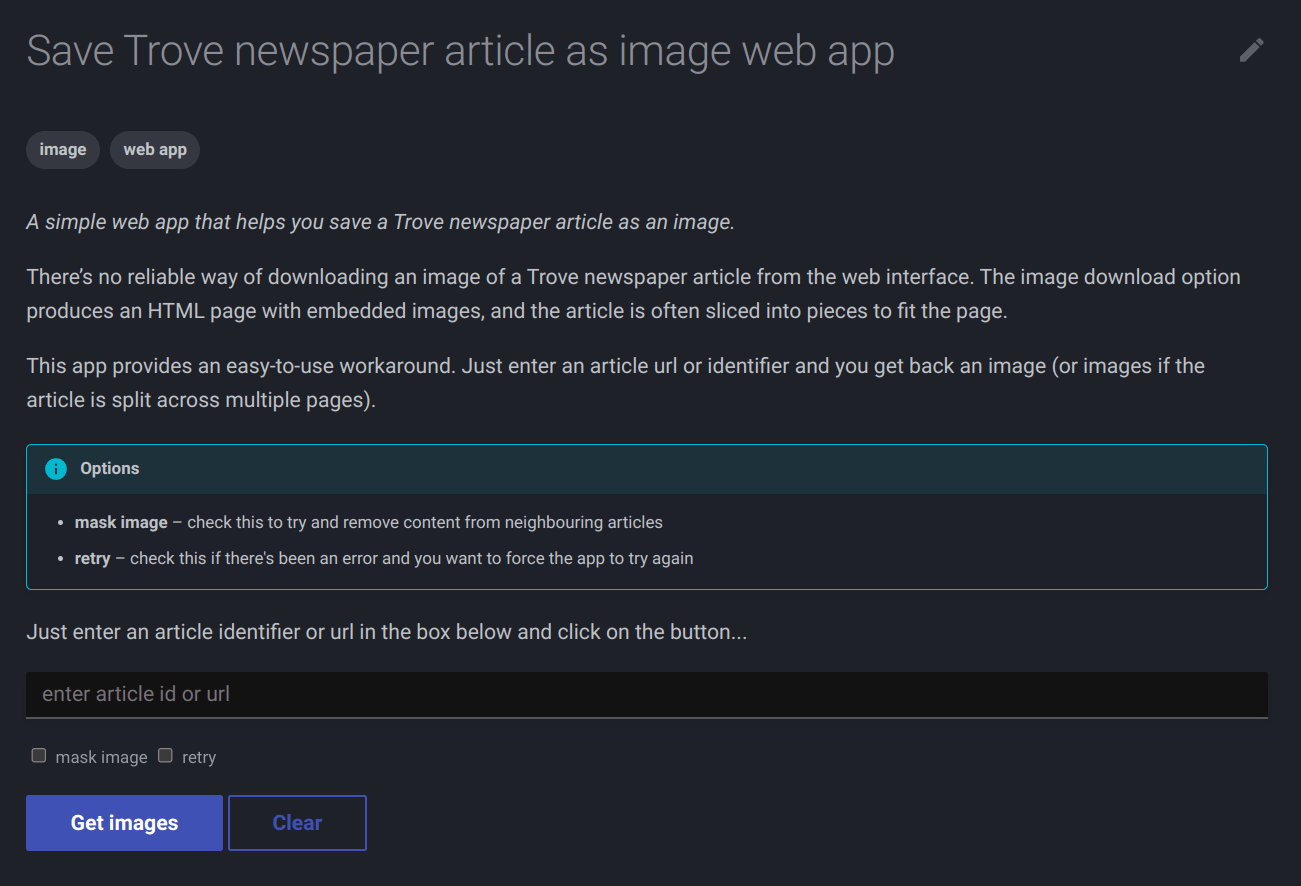
Task: Open the 'image' tag
Action: coord(63,150)
